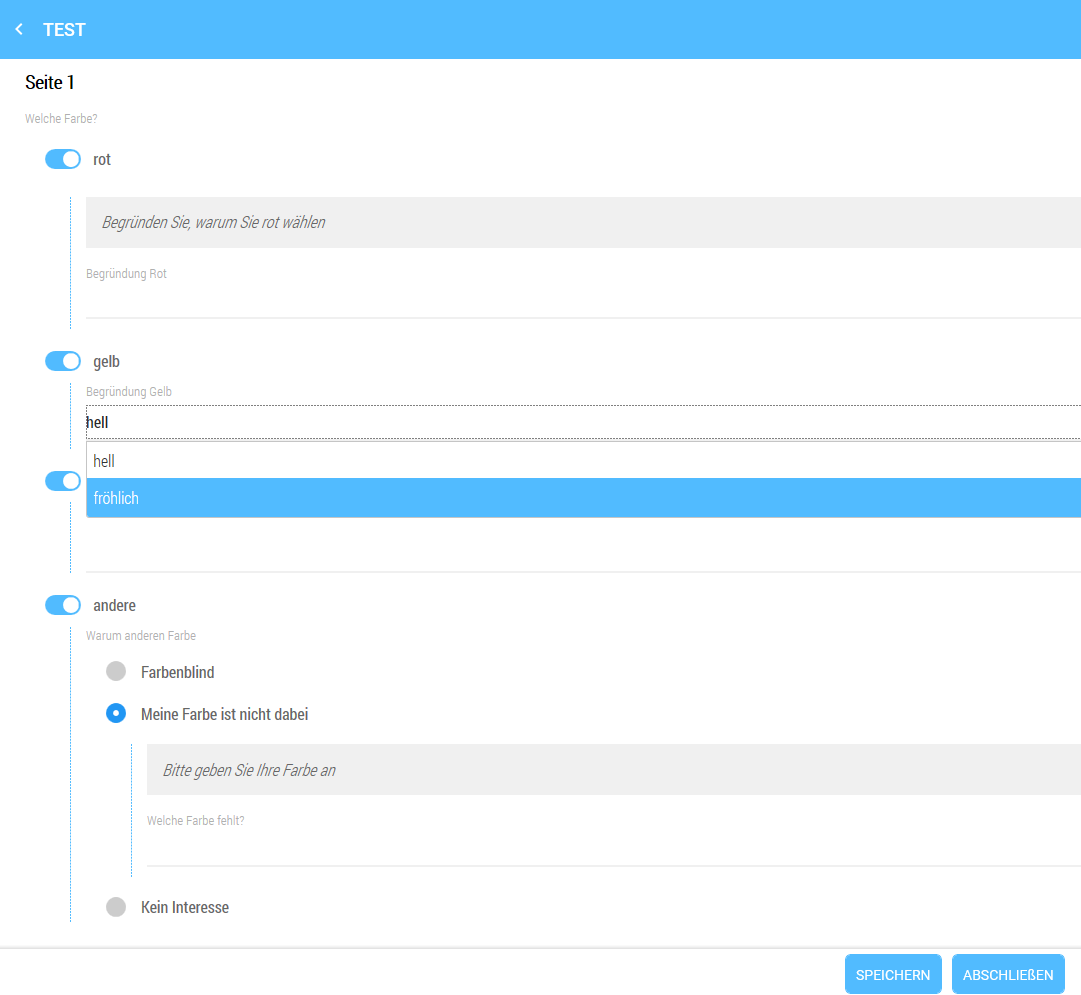Toggle the gelb switch
Image resolution: width=1081 pixels, height=995 pixels.
pyautogui.click(x=63, y=361)
